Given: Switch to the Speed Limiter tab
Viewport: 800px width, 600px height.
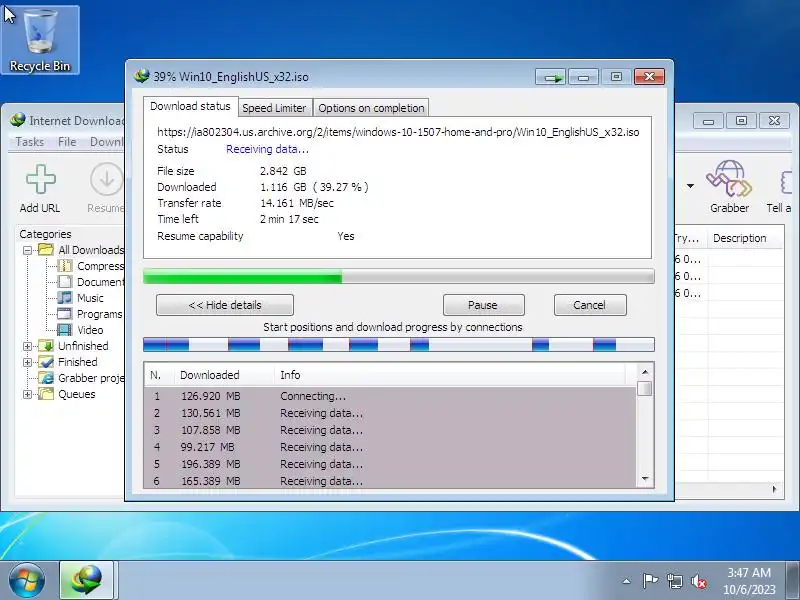Looking at the screenshot, I should [274, 108].
